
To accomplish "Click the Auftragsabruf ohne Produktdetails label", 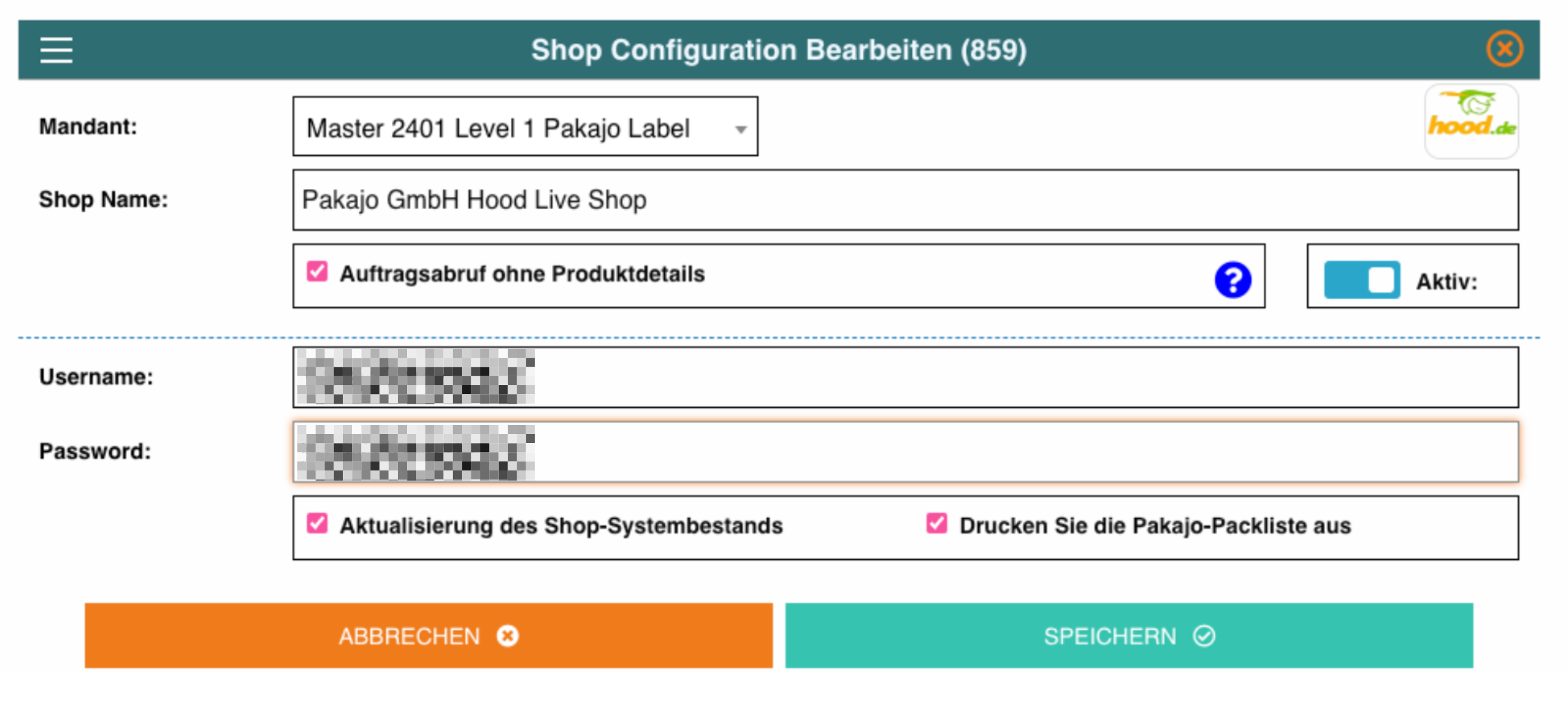I will (521, 274).
